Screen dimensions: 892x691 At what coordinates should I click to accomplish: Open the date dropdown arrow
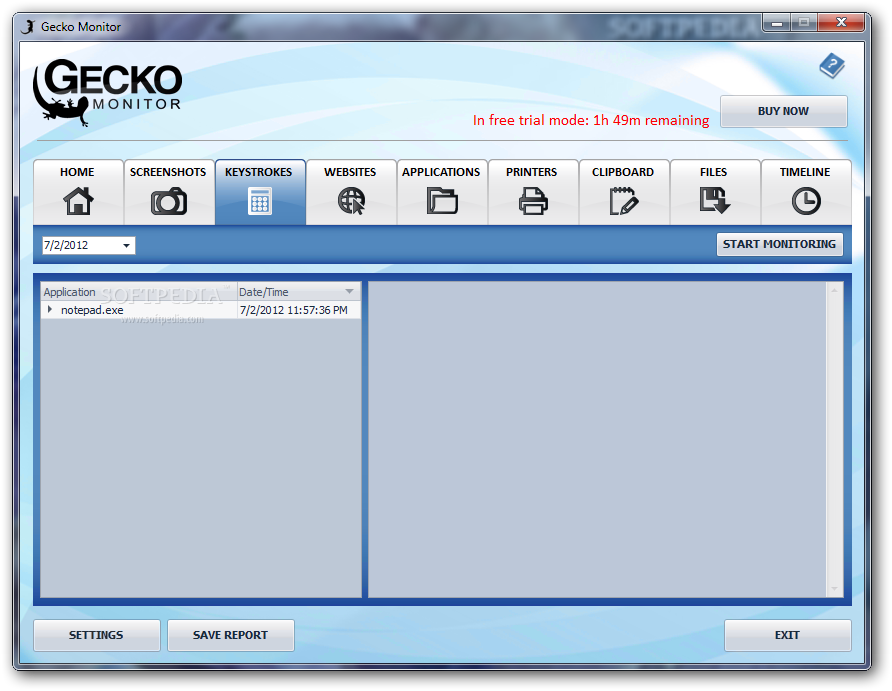pos(126,246)
